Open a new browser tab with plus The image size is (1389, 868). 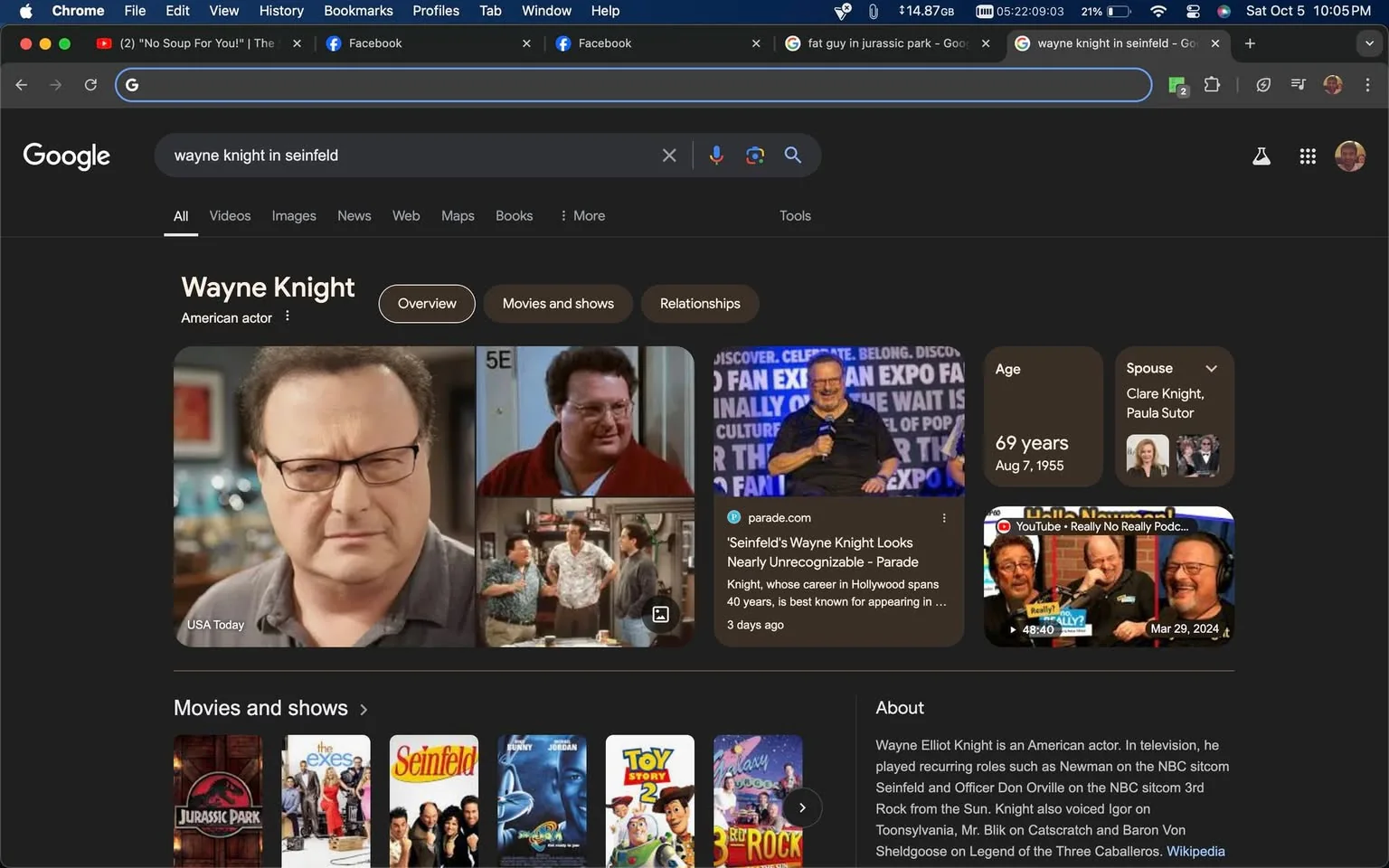pos(1250,43)
